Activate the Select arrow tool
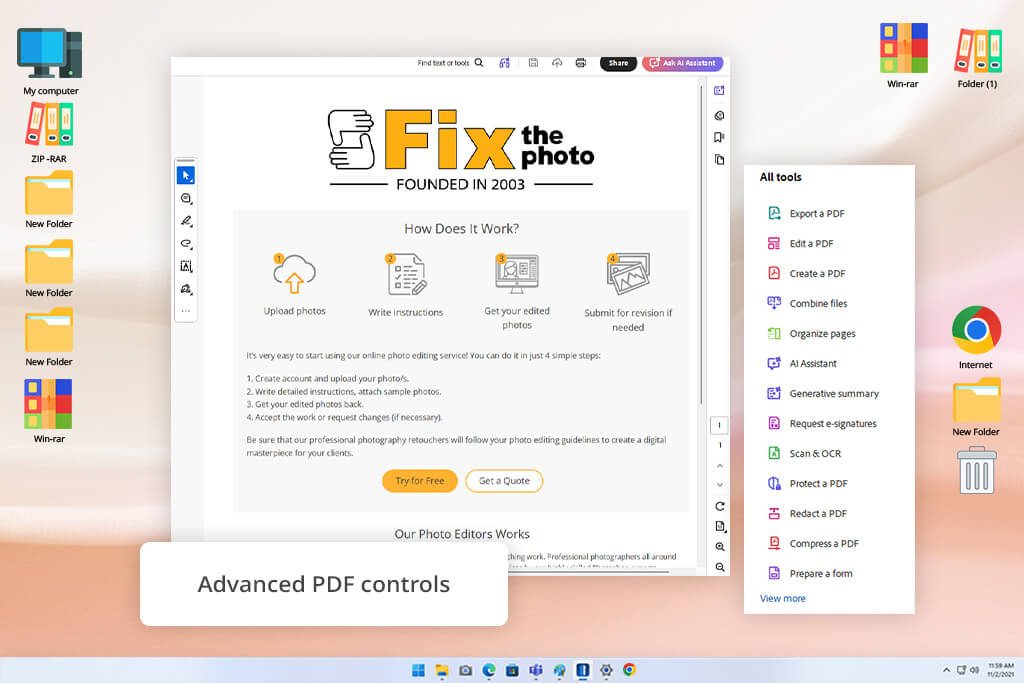 [x=186, y=175]
